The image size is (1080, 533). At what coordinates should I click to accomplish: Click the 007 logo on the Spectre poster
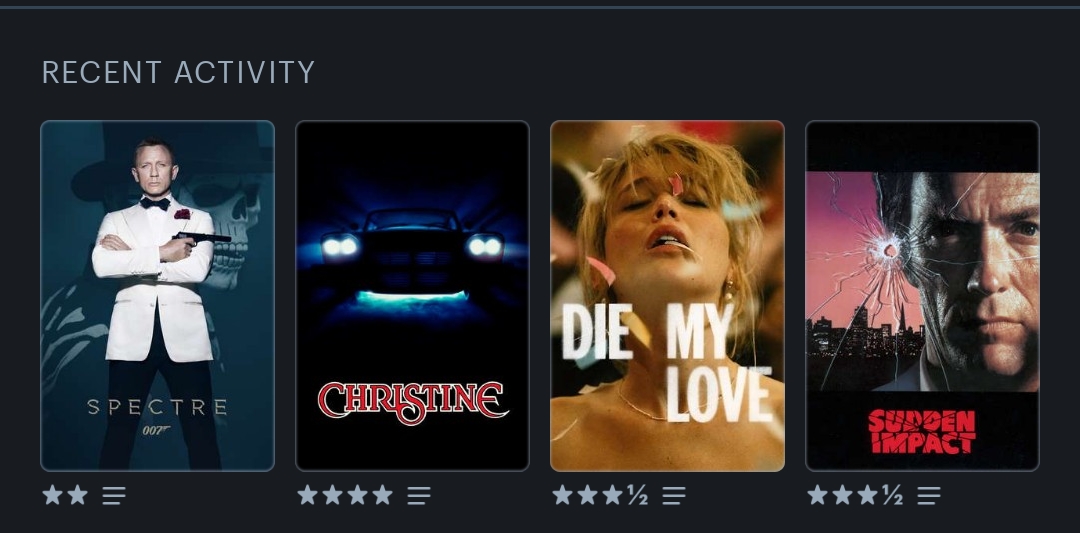click(157, 431)
